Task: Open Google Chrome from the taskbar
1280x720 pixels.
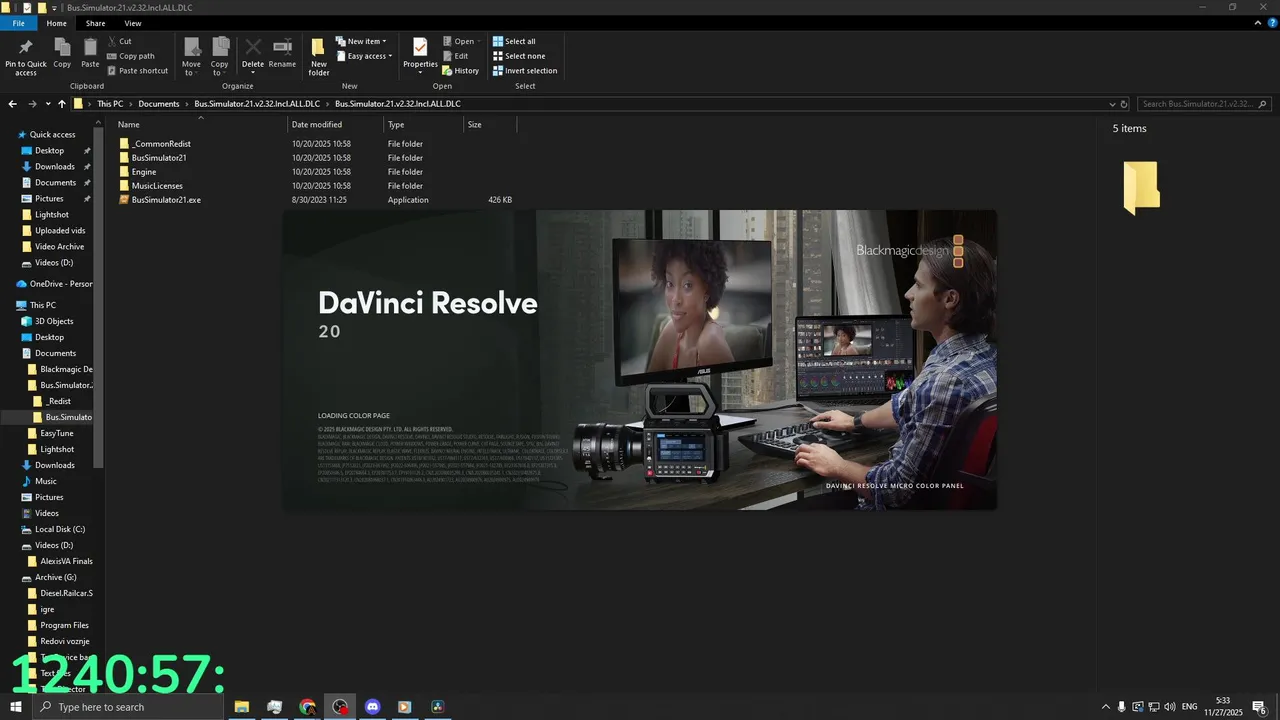Action: point(307,707)
